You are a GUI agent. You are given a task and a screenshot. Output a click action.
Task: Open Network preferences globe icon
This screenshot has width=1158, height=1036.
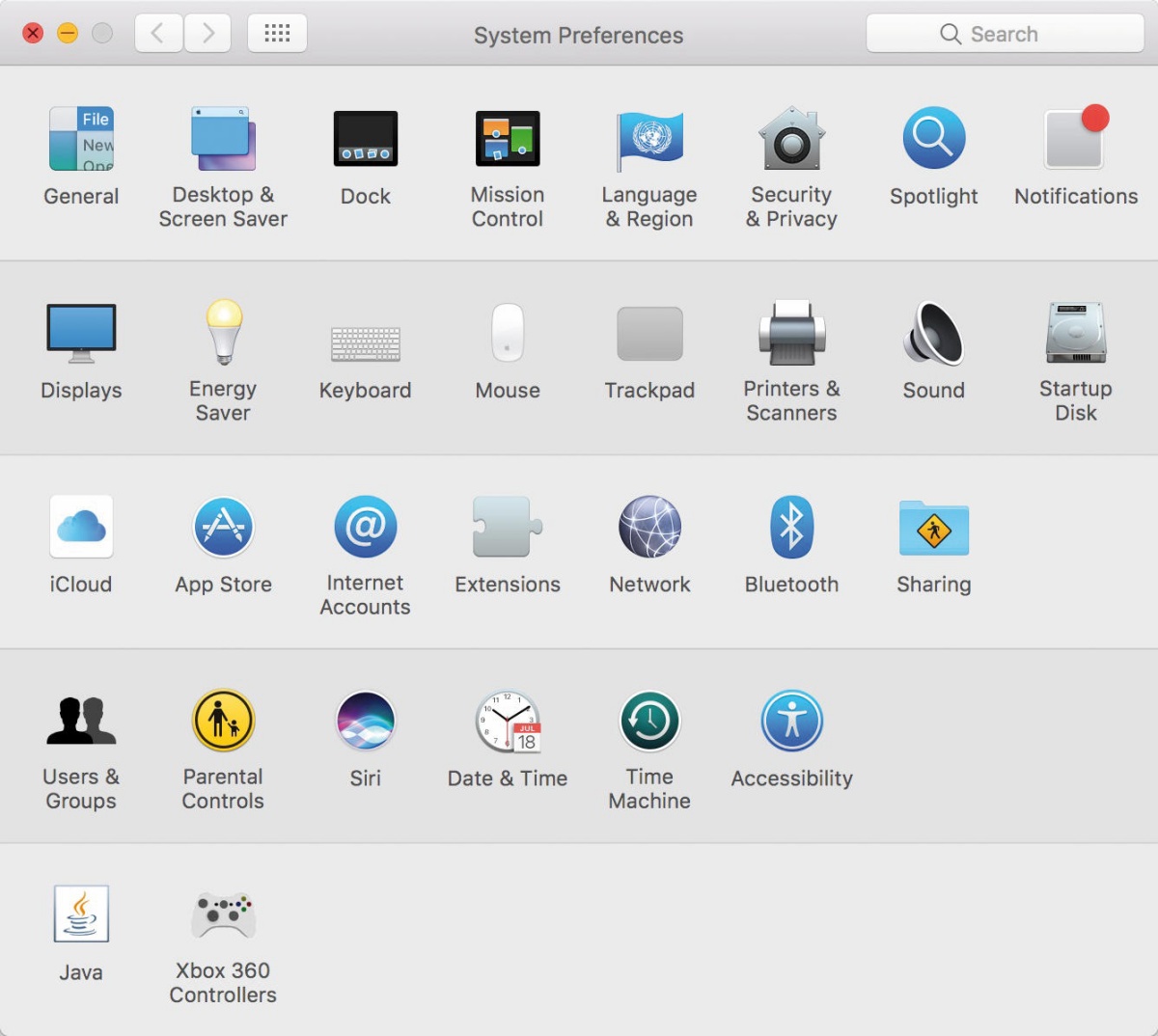point(649,527)
